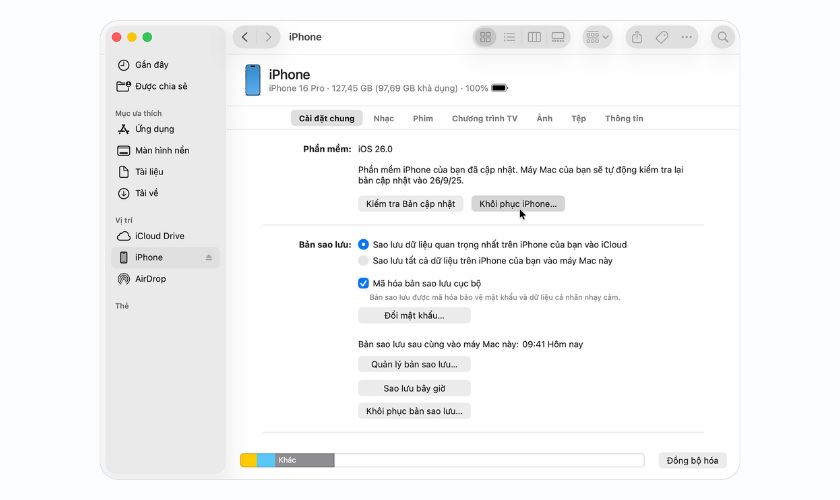Open the Nhạc tab
840x500 pixels.
pos(383,118)
